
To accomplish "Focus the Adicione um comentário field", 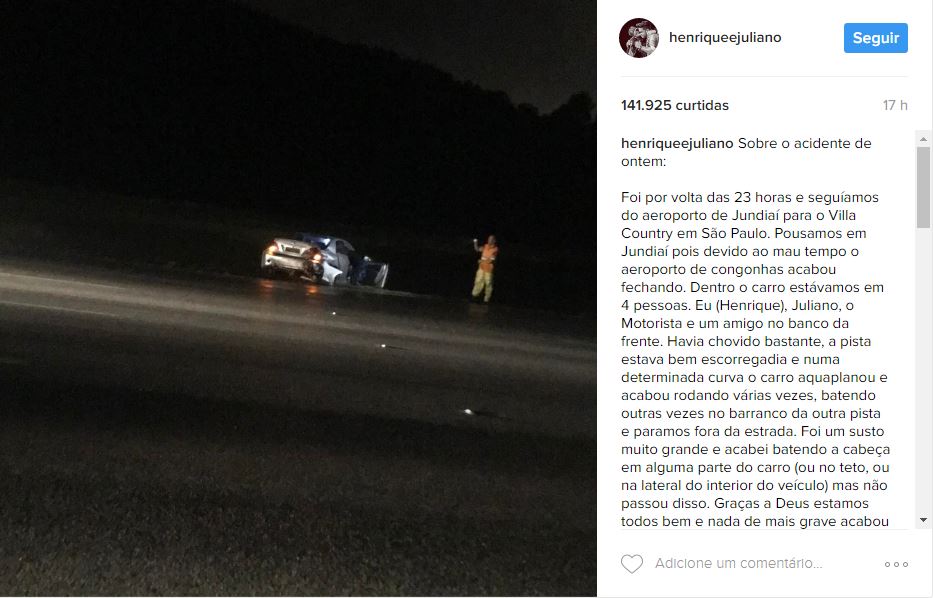I will [x=738, y=563].
